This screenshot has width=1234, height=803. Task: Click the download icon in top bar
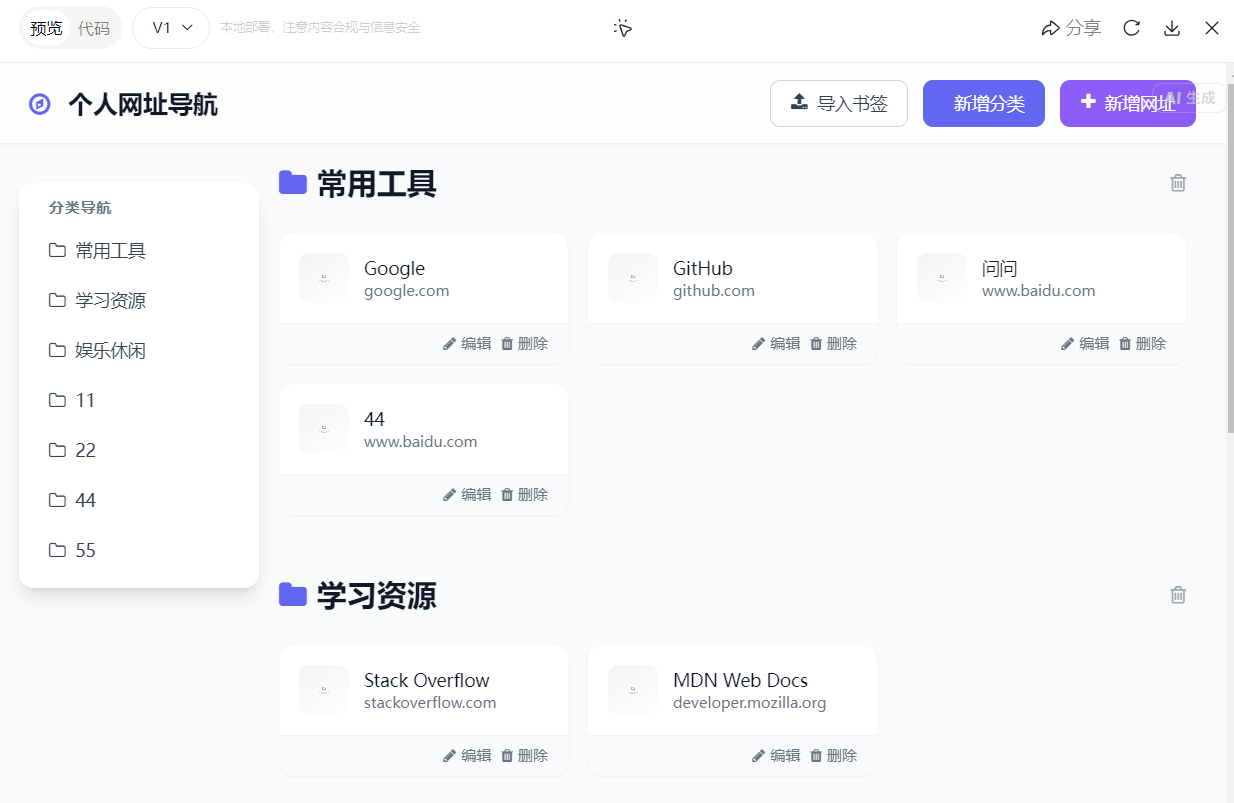[x=1172, y=28]
